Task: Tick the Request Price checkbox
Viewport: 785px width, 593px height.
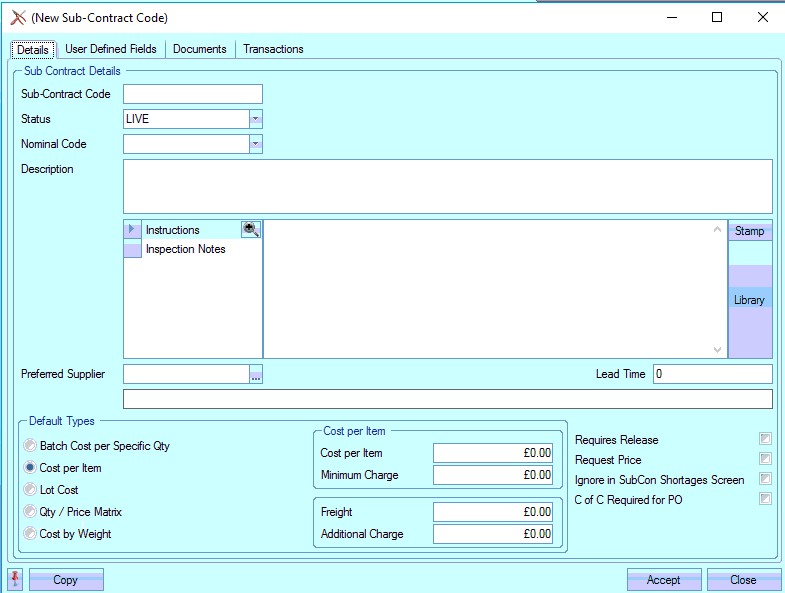Action: pos(765,459)
